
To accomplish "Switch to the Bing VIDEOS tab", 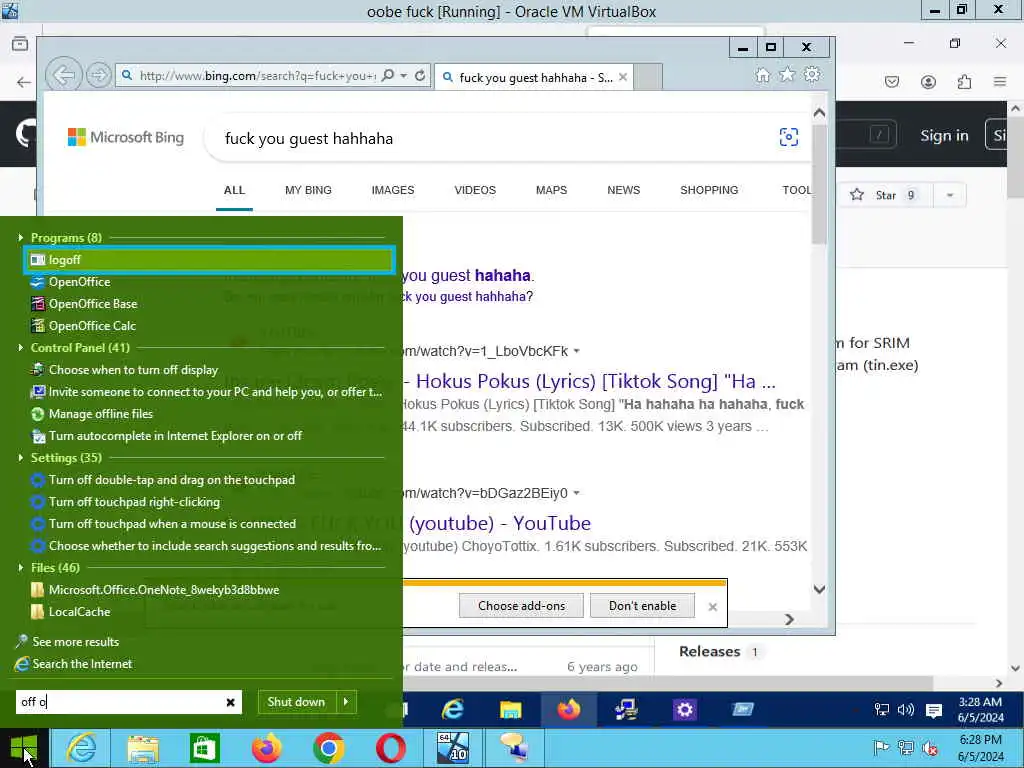I will 475,190.
